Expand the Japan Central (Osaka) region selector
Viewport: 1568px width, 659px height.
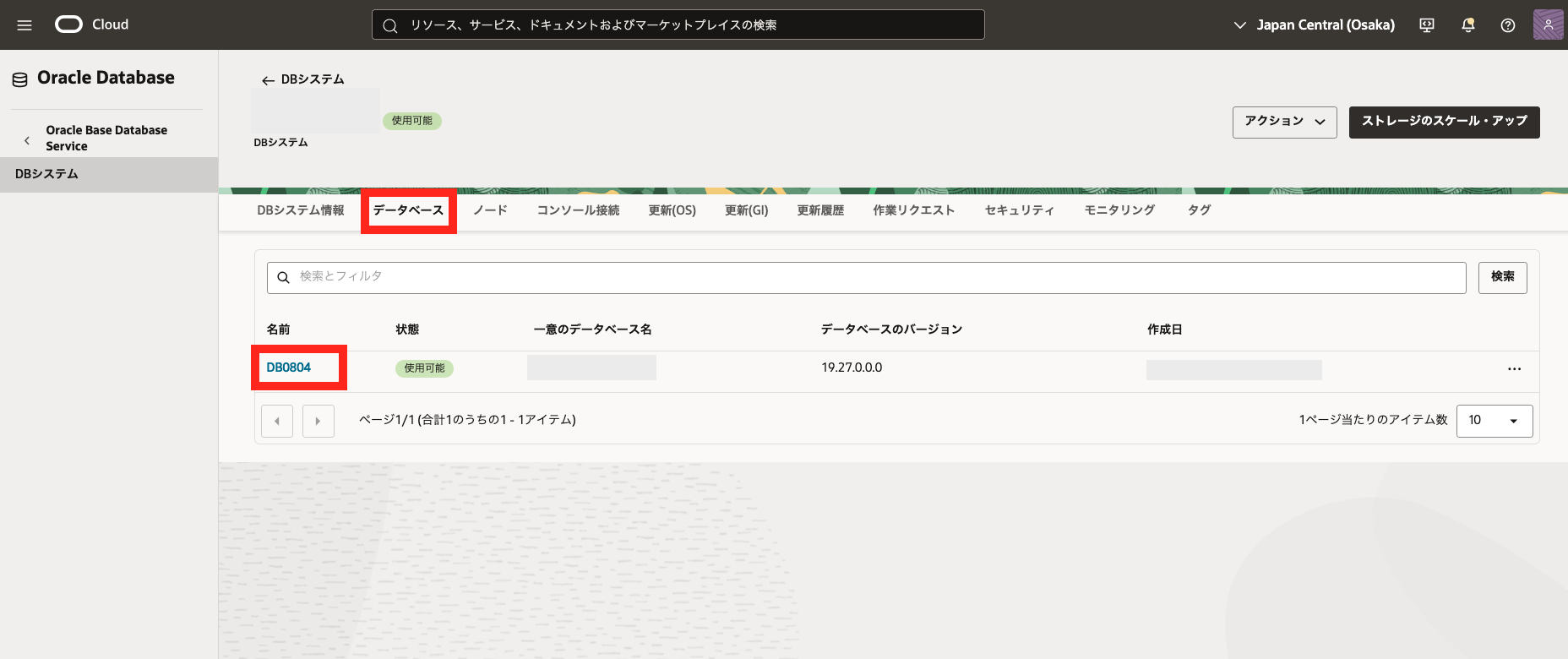[x=1315, y=25]
